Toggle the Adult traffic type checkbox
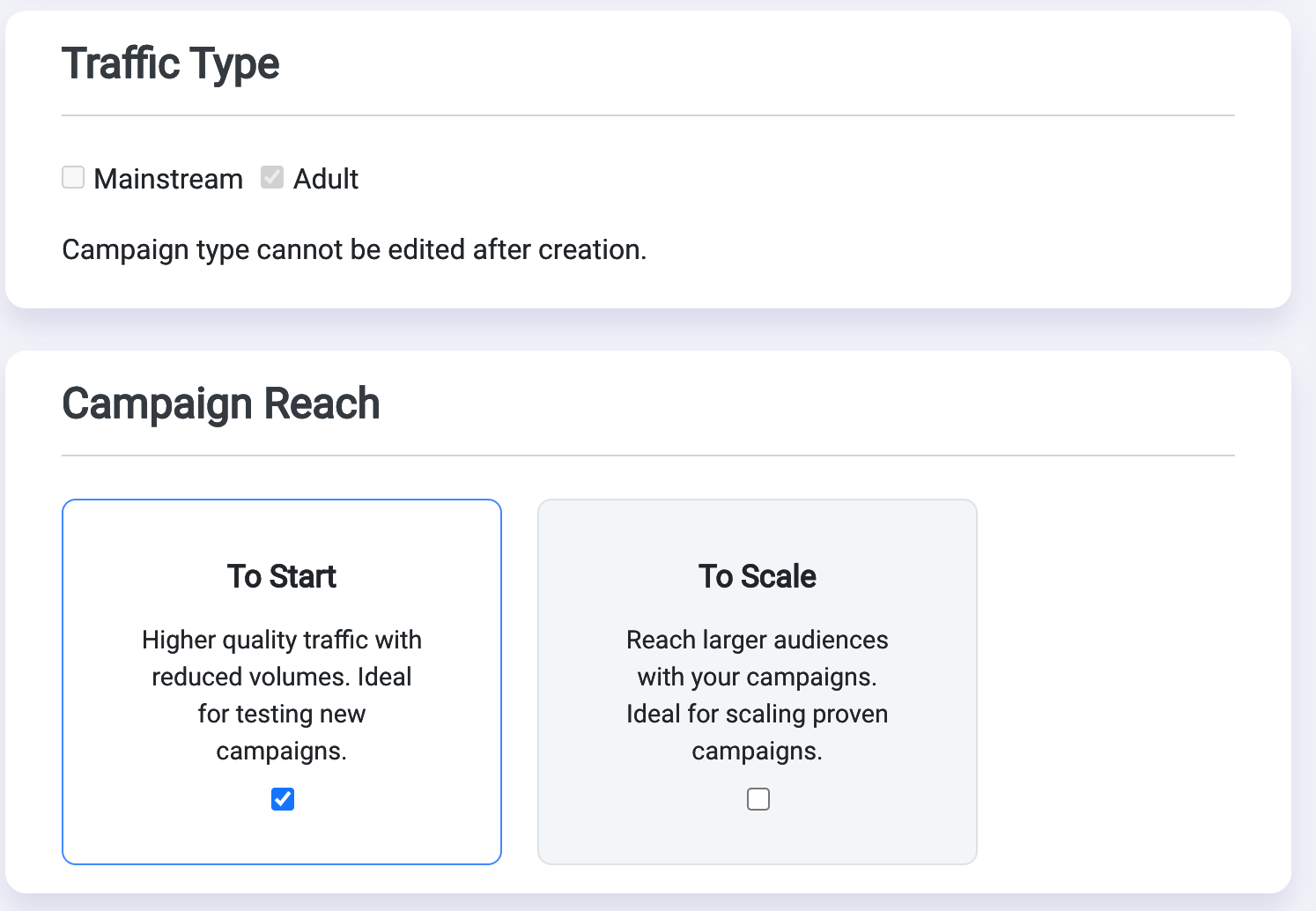This screenshot has width=1316, height=911. tap(272, 177)
